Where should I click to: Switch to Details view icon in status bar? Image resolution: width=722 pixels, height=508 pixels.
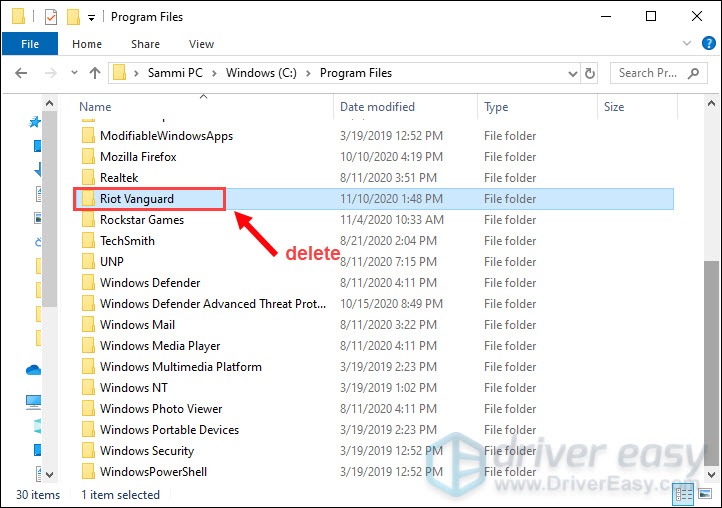pyautogui.click(x=684, y=495)
